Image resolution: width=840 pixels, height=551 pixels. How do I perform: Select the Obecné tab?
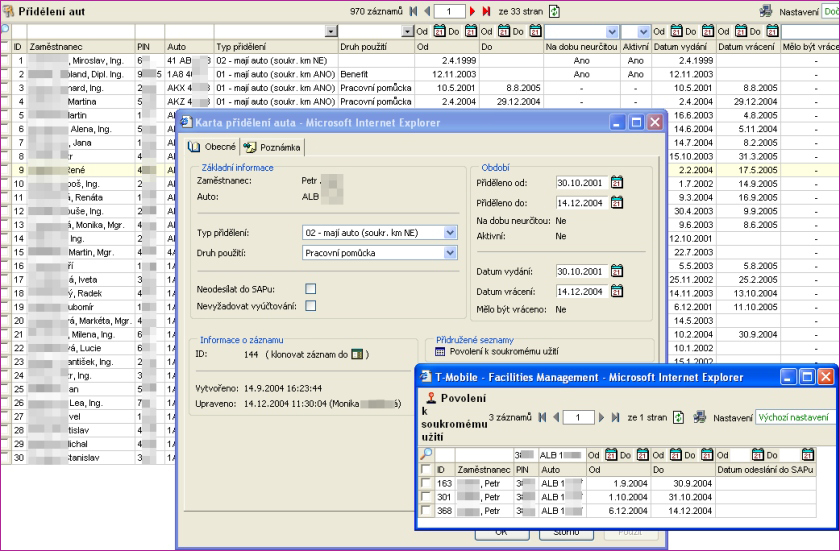tap(210, 148)
